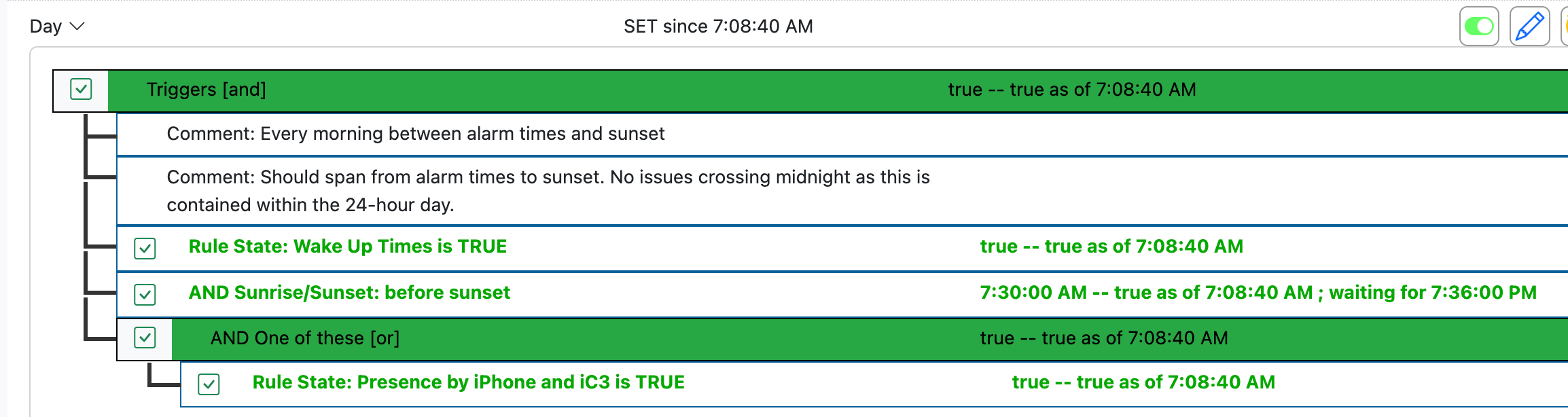Viewport: 1568px width, 417px height.
Task: Click the Day rule name label
Action: 46,26
